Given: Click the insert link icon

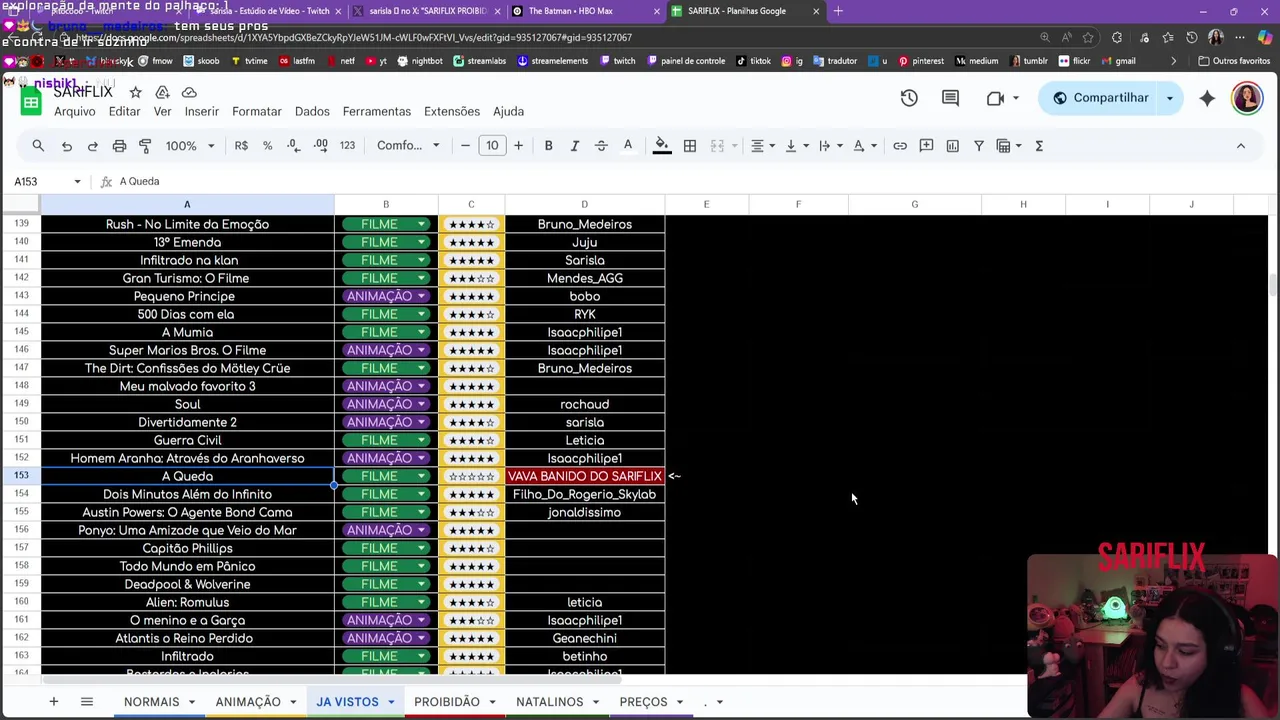Looking at the screenshot, I should pos(900,146).
